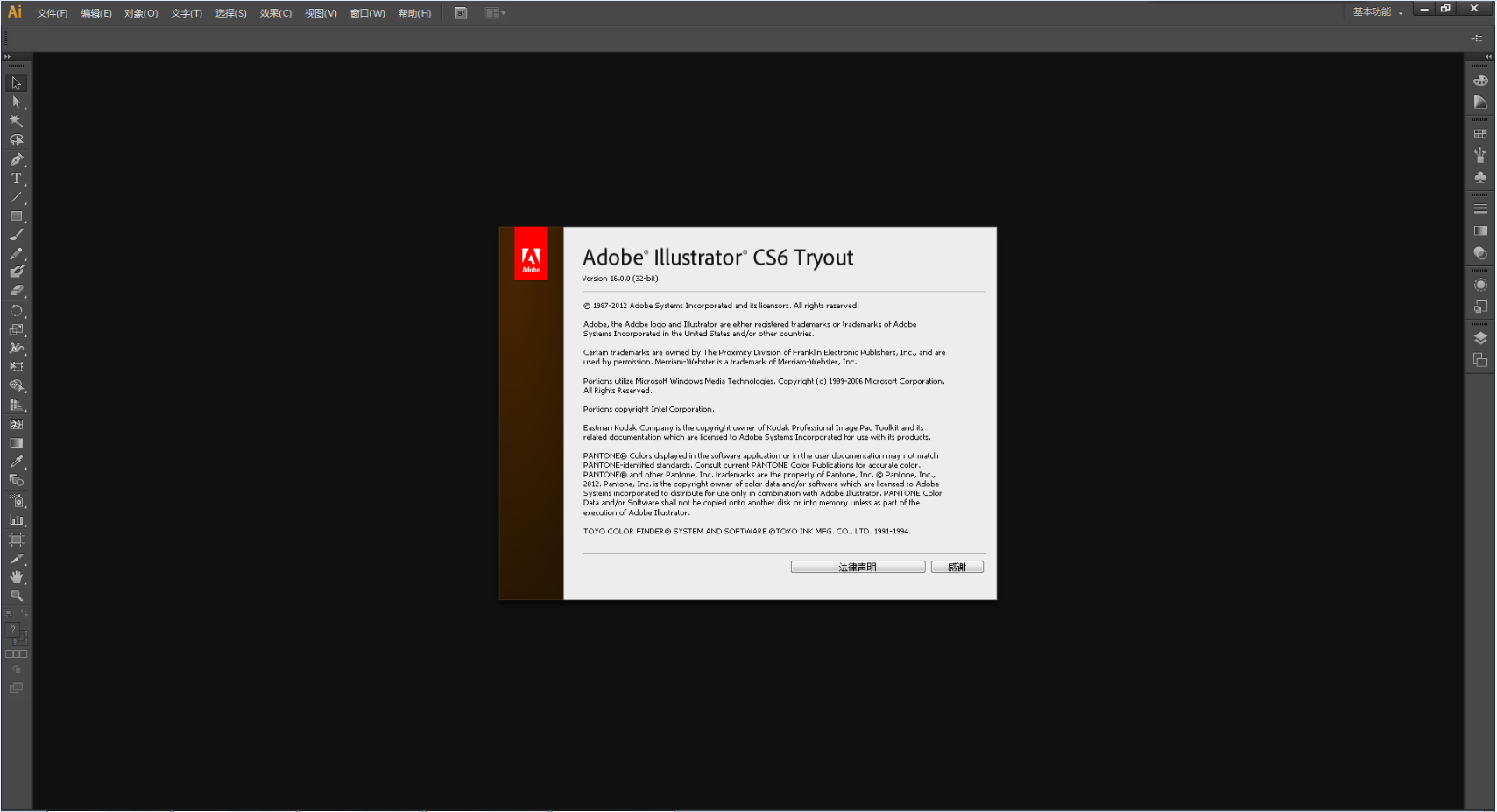Open the 窗口(W) menu
The height and width of the screenshot is (812, 1497).
[367, 13]
